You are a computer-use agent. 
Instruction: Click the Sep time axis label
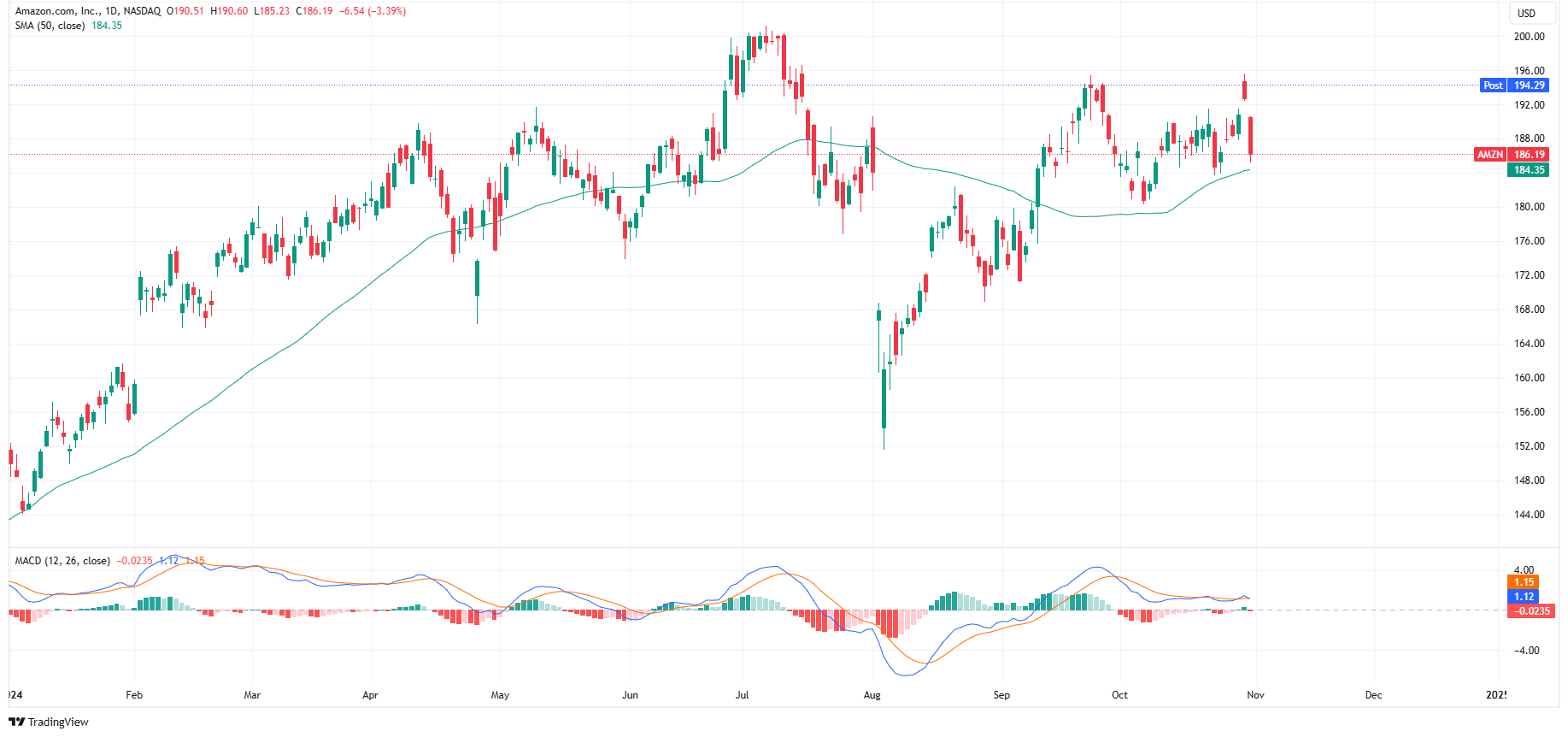[x=1001, y=695]
